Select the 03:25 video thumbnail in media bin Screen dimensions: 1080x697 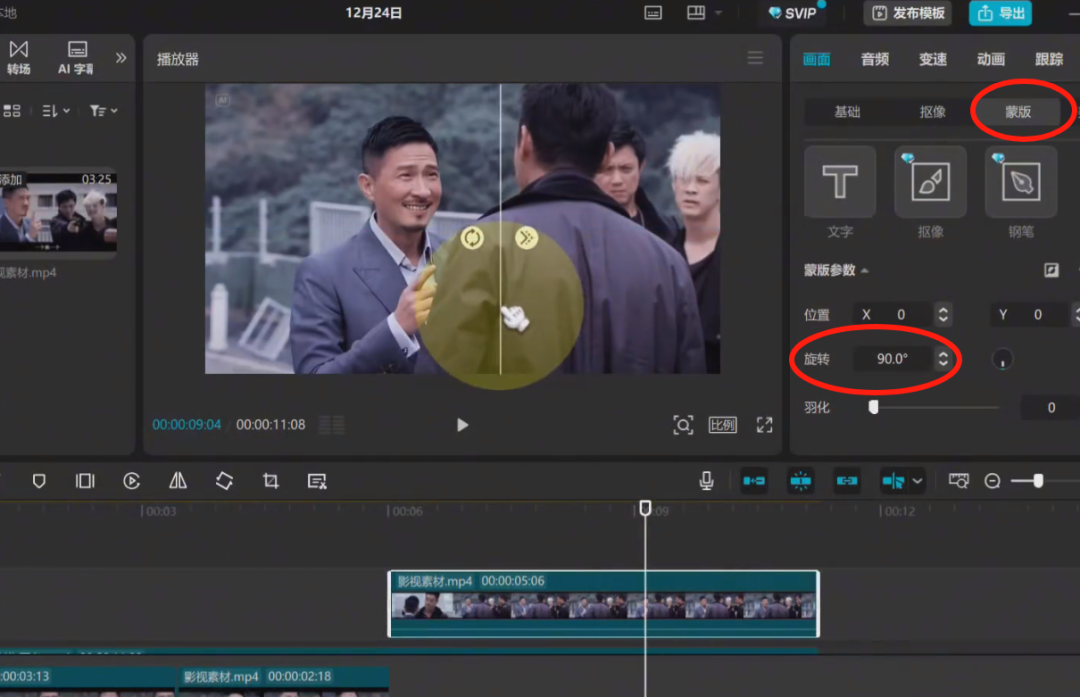coord(58,211)
